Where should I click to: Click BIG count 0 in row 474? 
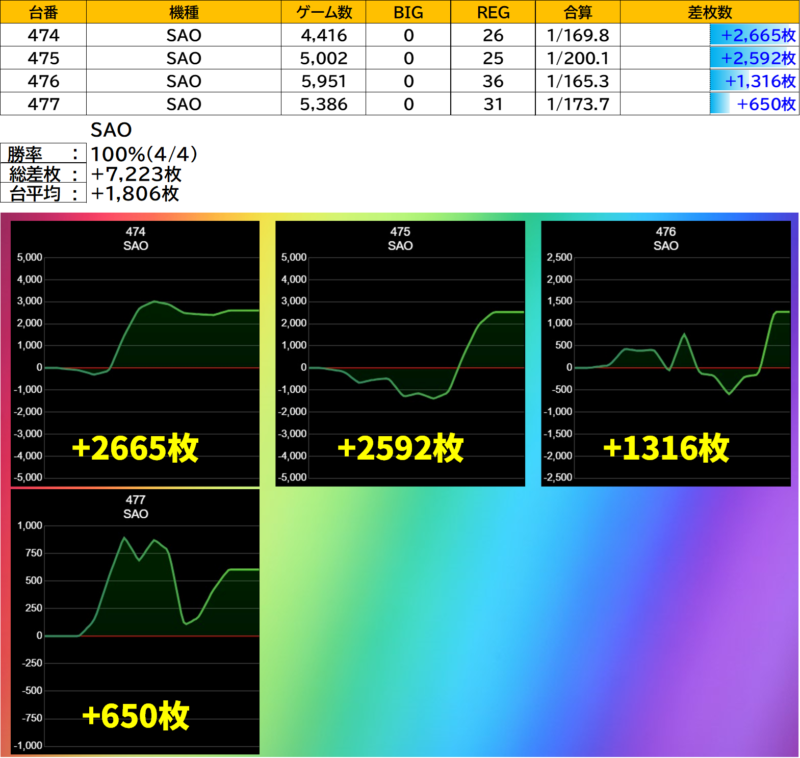pos(408,35)
